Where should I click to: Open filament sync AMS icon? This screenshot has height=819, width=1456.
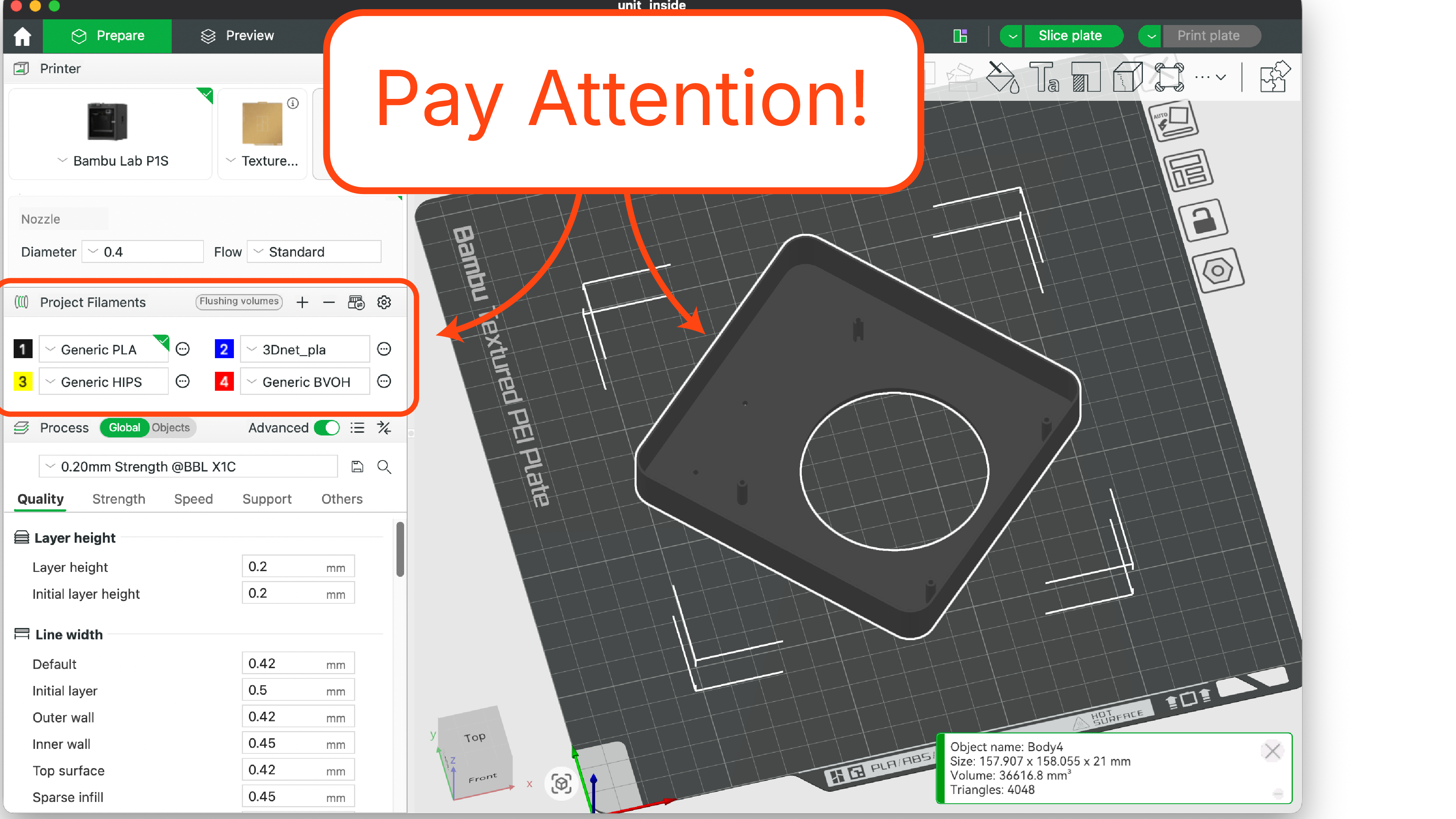pyautogui.click(x=356, y=302)
